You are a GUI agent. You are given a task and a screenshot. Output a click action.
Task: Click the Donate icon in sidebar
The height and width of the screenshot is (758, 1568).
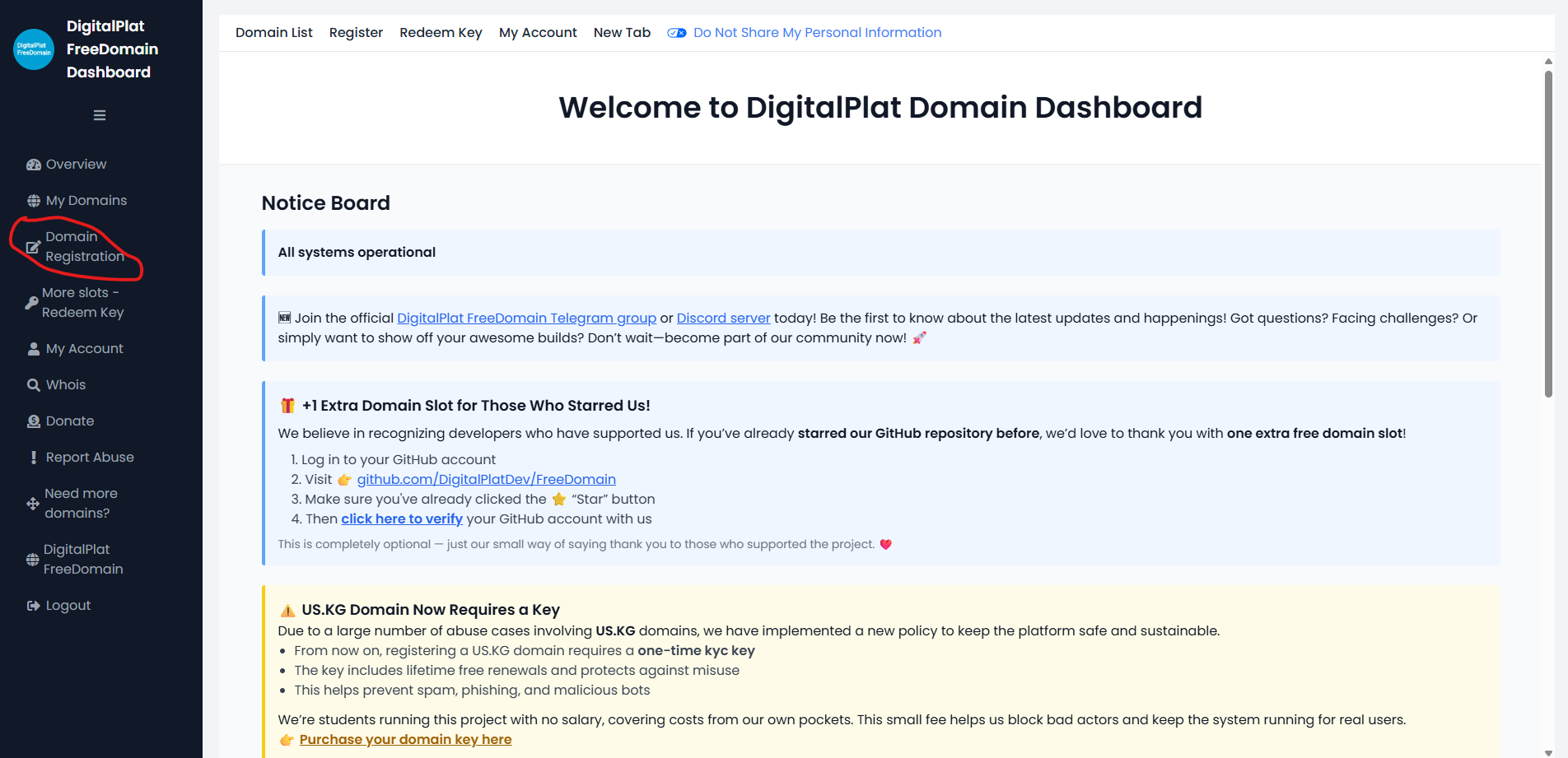[x=34, y=421]
